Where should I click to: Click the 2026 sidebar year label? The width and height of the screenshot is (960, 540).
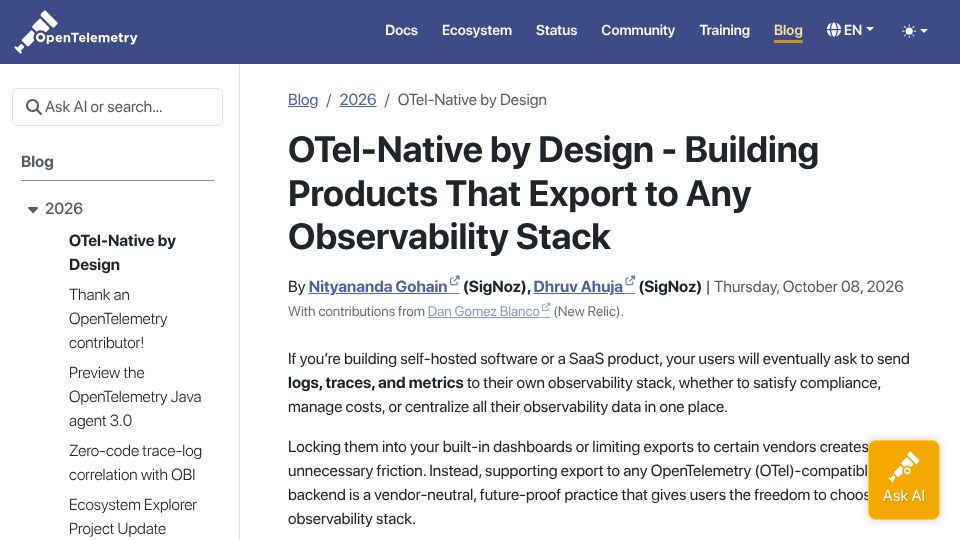[64, 209]
